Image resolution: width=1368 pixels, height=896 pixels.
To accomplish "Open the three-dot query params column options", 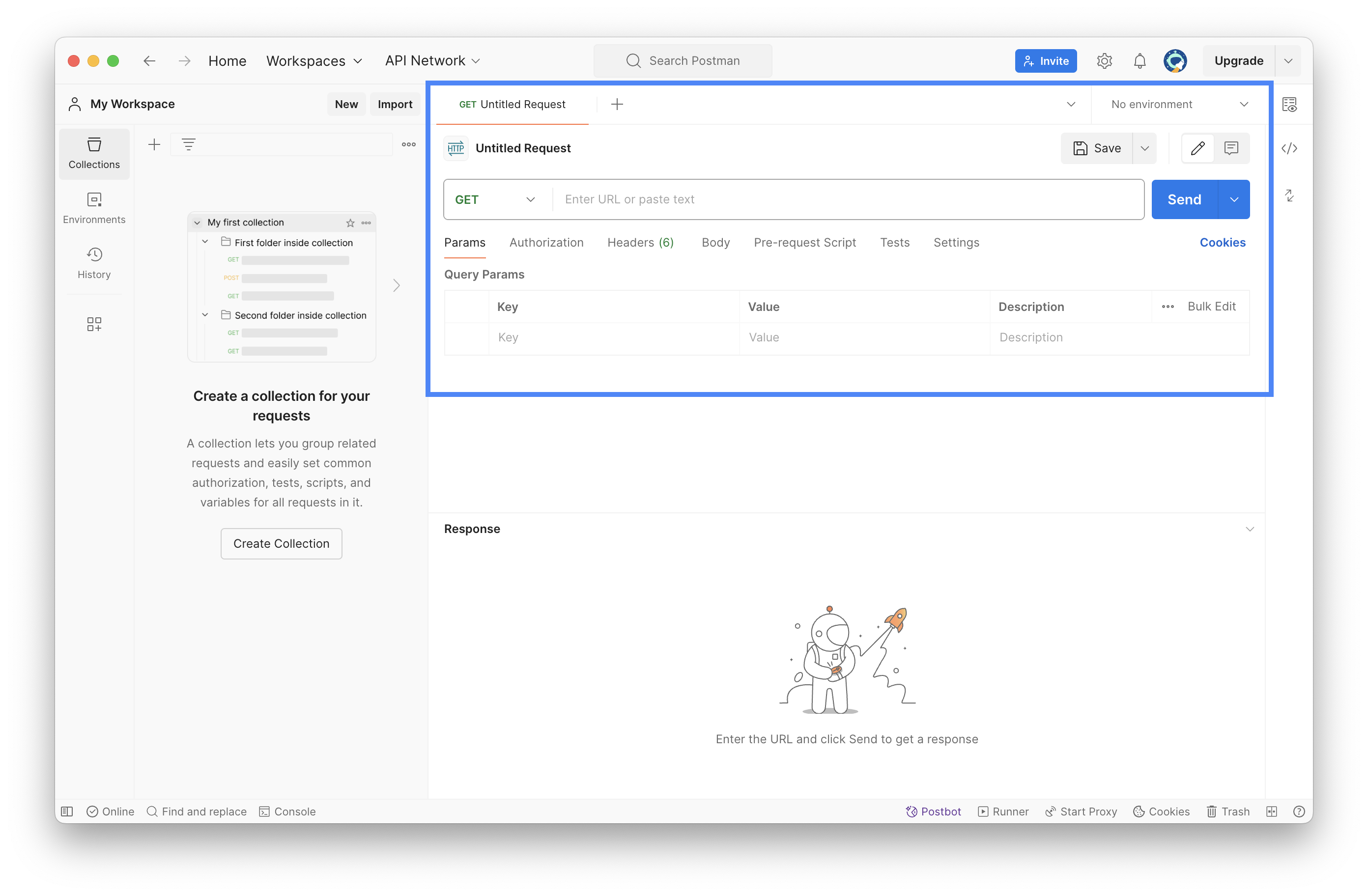I will (x=1168, y=307).
